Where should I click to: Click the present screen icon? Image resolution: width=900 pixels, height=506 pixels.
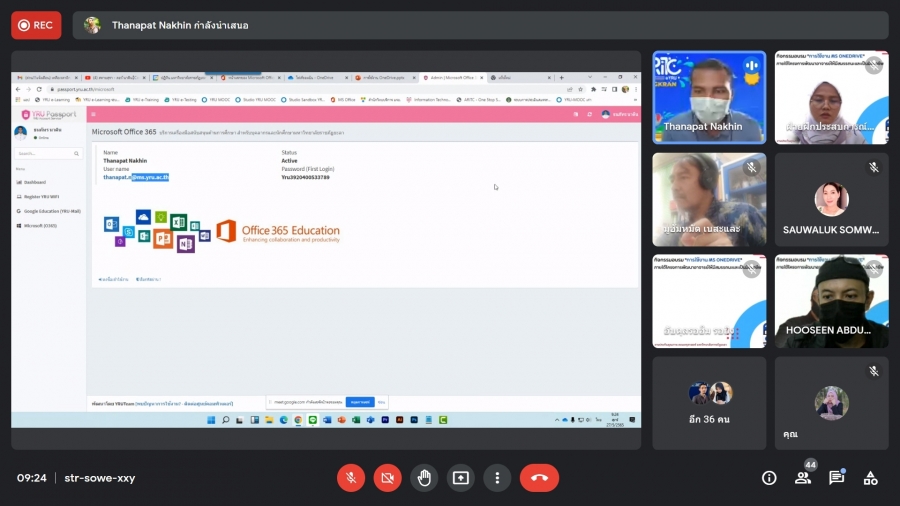tap(460, 478)
